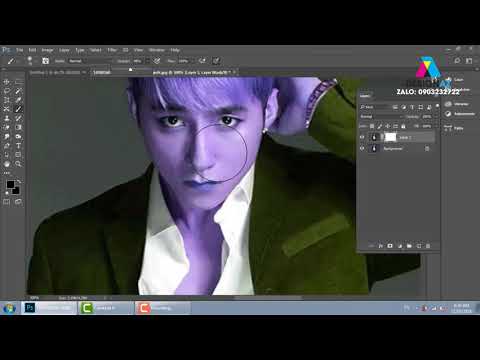This screenshot has height=360, width=480.
Task: Open the brush Opacity slider arrow
Action: click(148, 61)
